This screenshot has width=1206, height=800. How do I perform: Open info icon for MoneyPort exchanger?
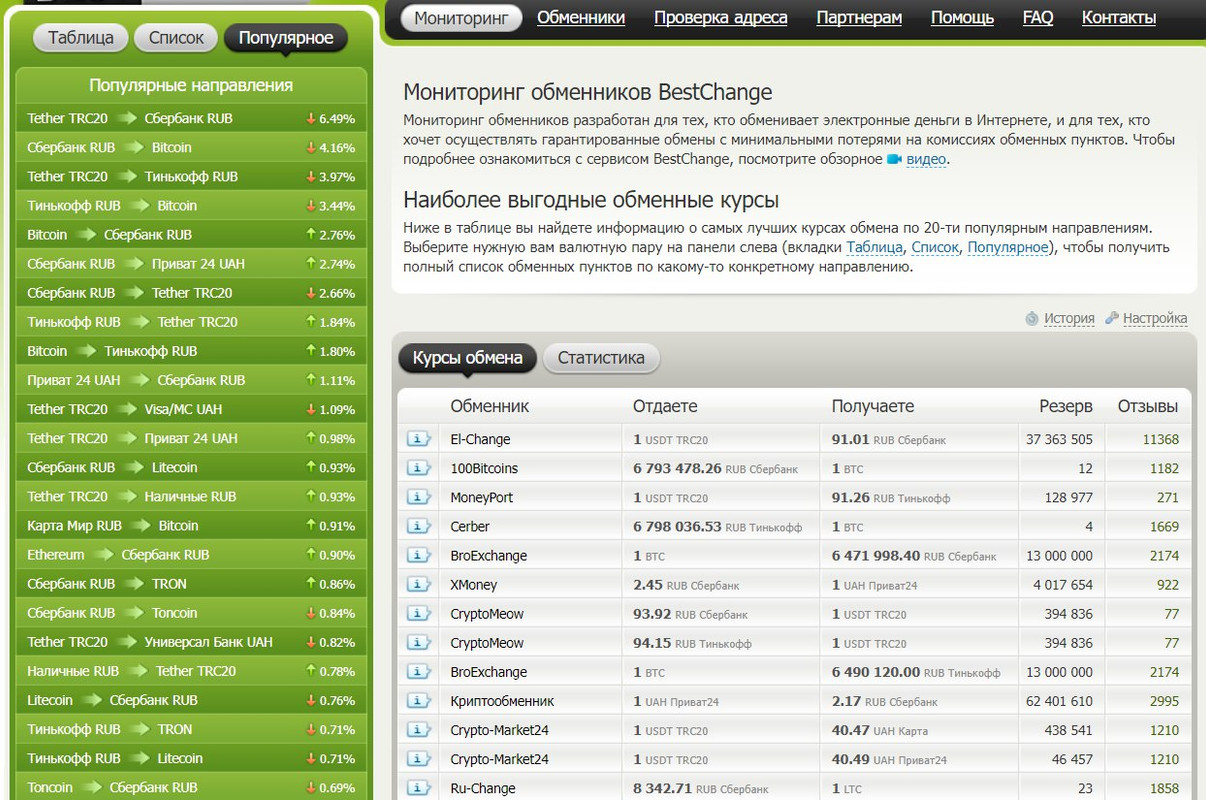click(x=418, y=497)
